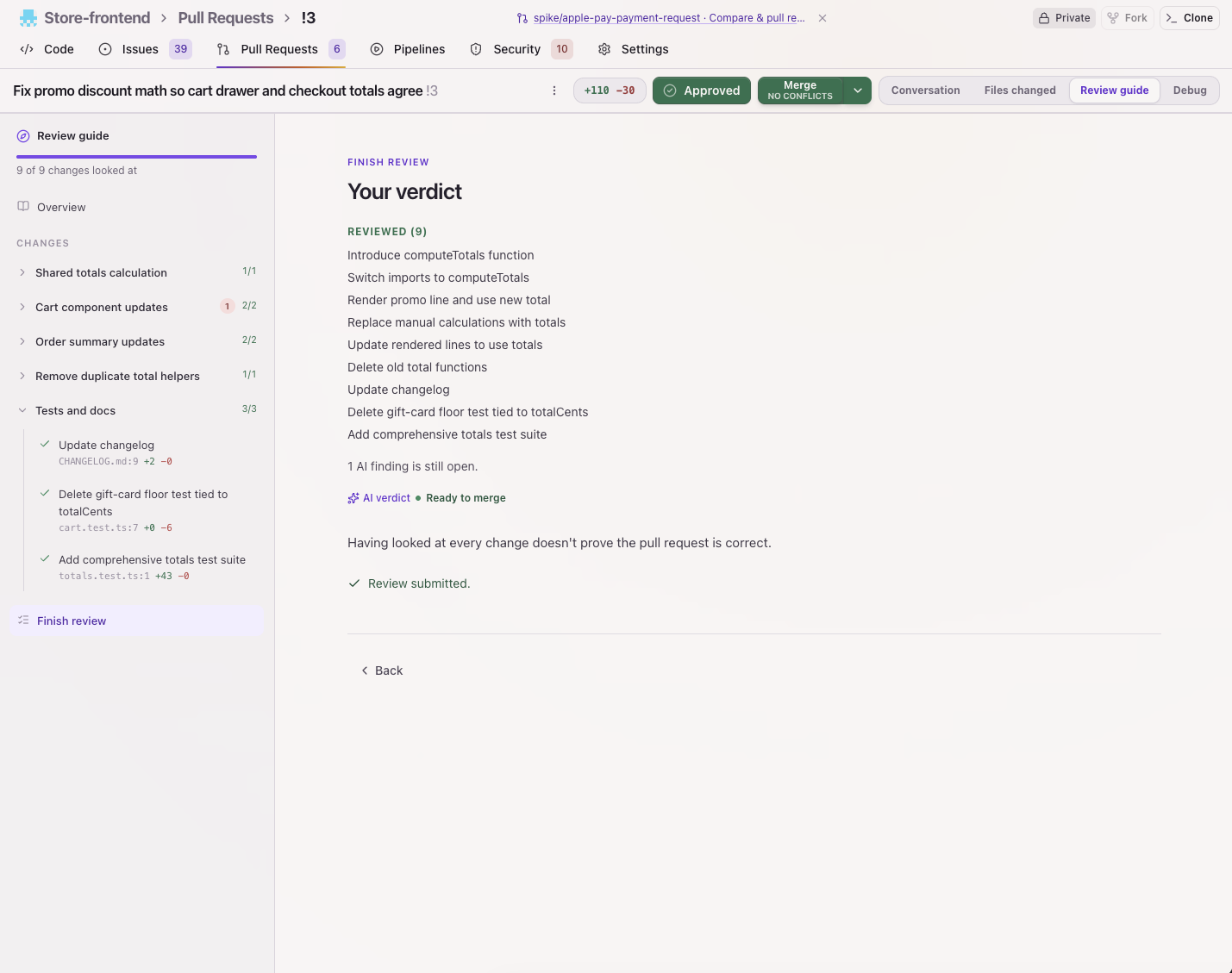1232x973 pixels.
Task: Click the Overview book icon
Action: [x=23, y=207]
